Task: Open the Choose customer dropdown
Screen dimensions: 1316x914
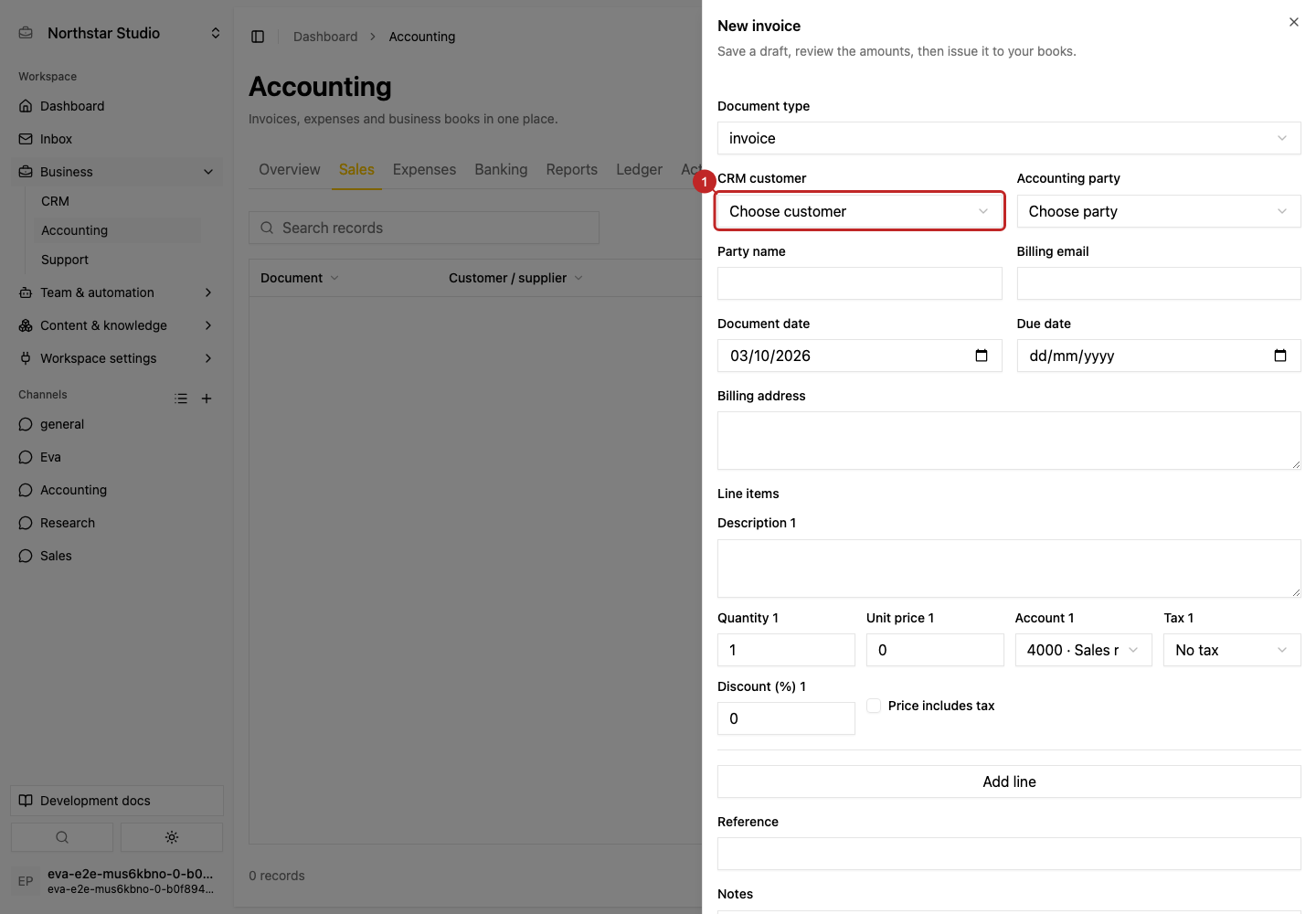Action: click(x=860, y=211)
